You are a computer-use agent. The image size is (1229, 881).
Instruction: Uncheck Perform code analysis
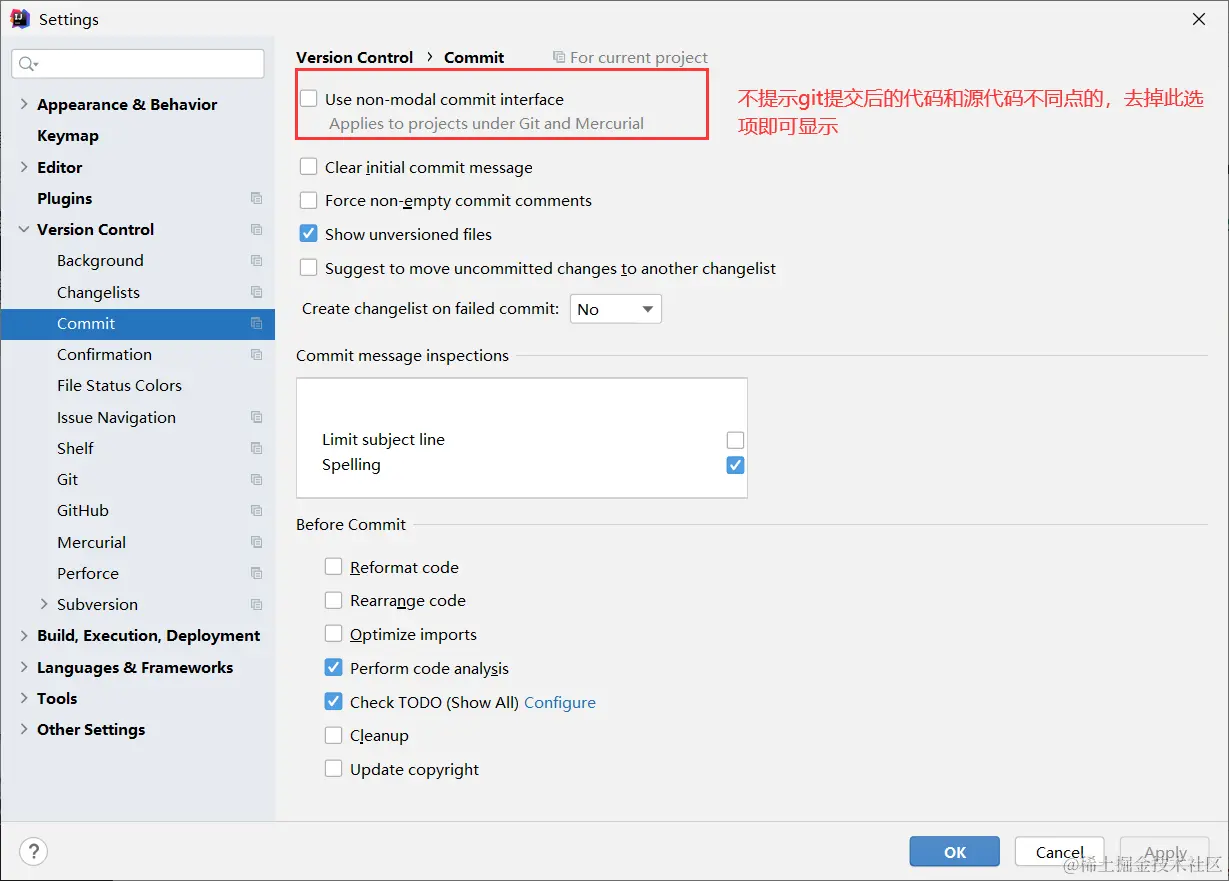pos(334,668)
